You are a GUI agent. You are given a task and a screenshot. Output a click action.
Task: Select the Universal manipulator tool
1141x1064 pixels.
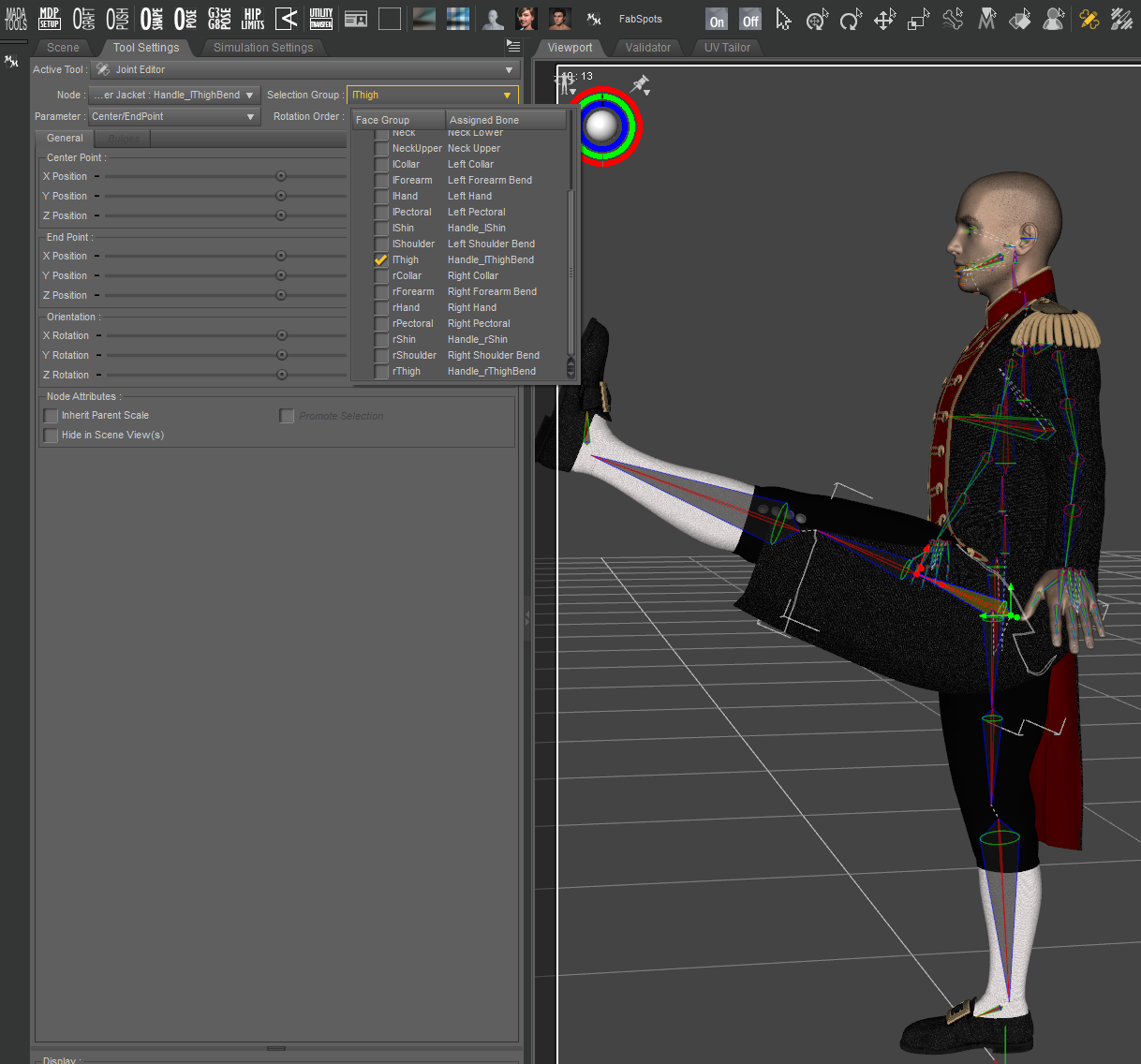[818, 19]
